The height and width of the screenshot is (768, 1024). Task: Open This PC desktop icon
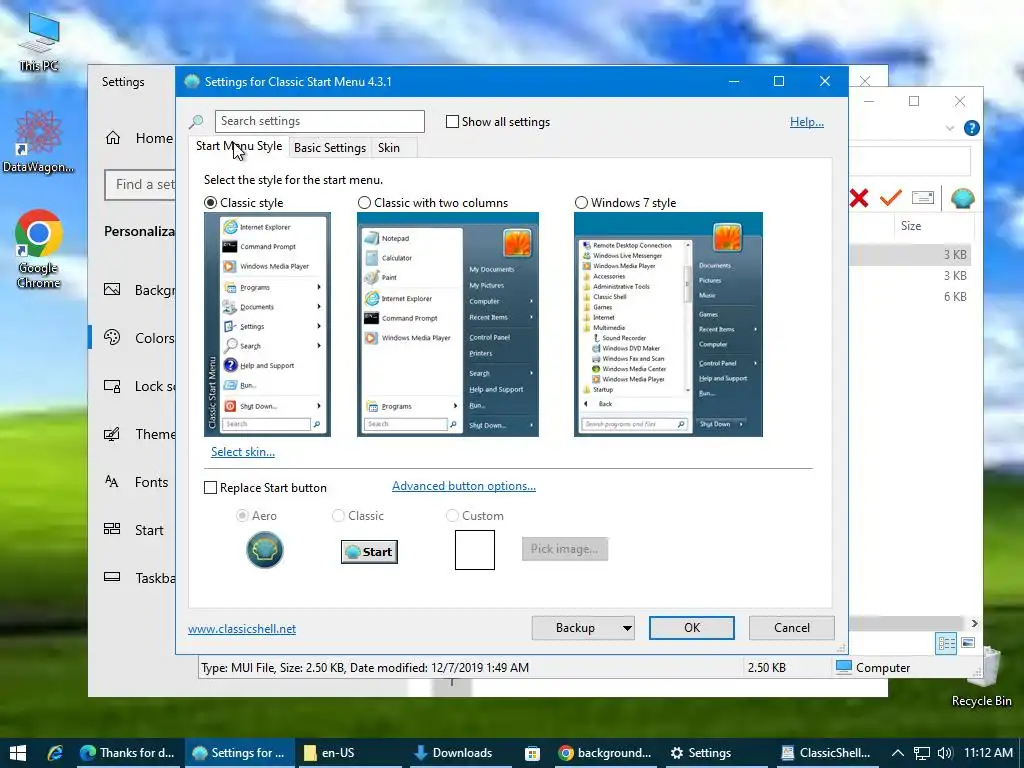pyautogui.click(x=39, y=40)
